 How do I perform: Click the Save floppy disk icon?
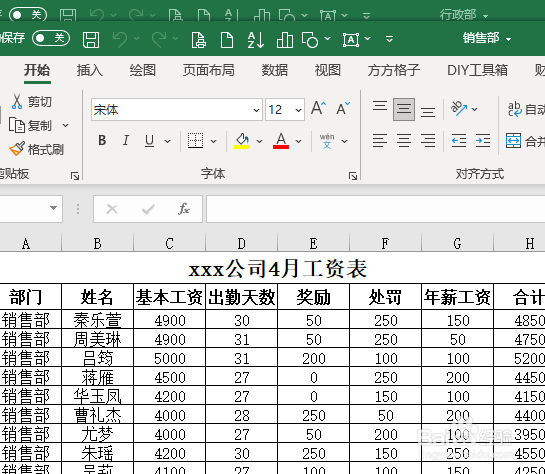91,40
